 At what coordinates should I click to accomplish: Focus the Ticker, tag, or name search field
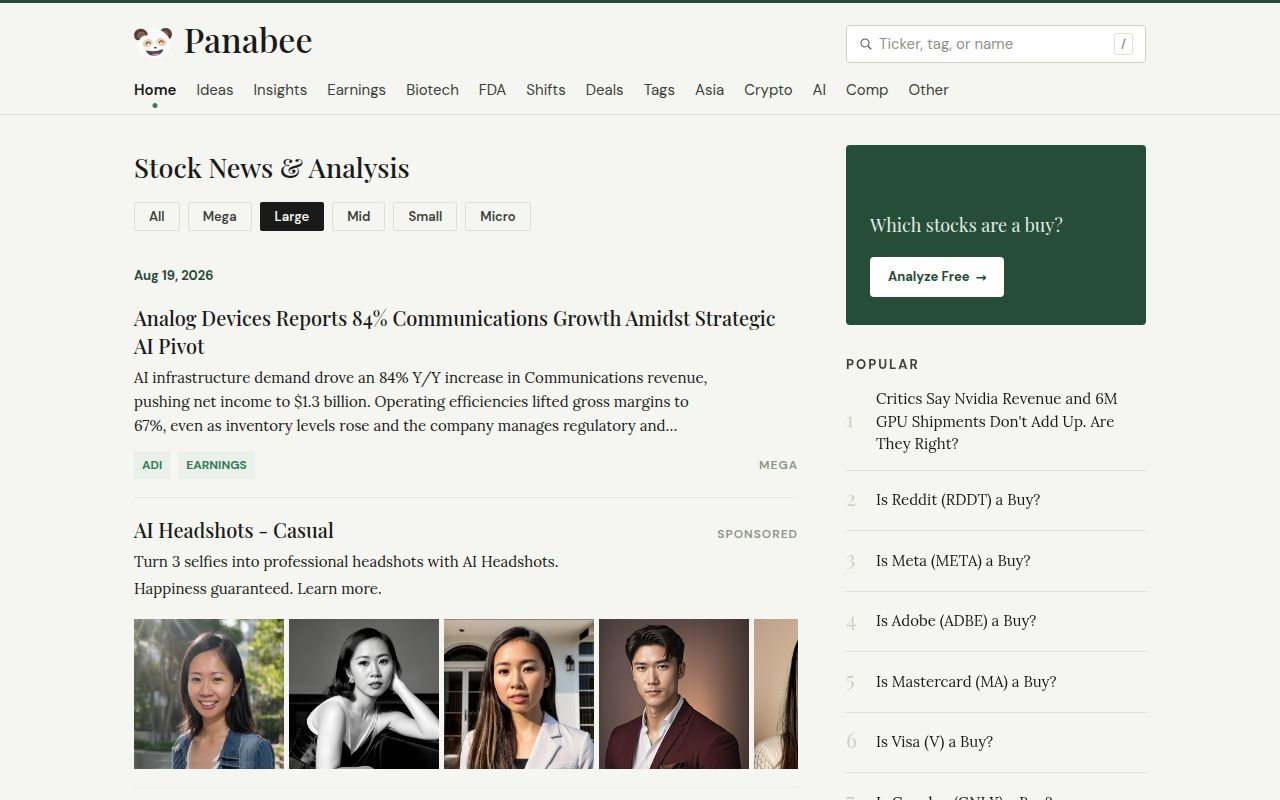click(995, 44)
